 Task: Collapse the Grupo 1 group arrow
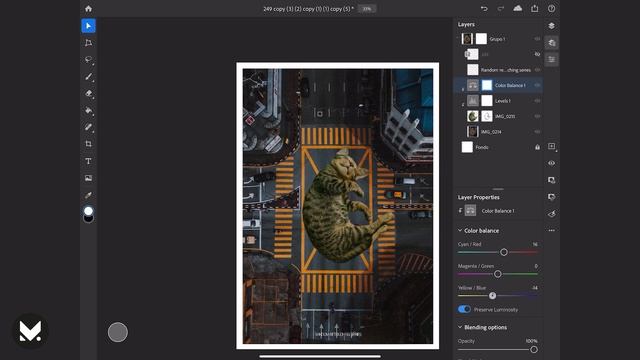click(x=458, y=39)
